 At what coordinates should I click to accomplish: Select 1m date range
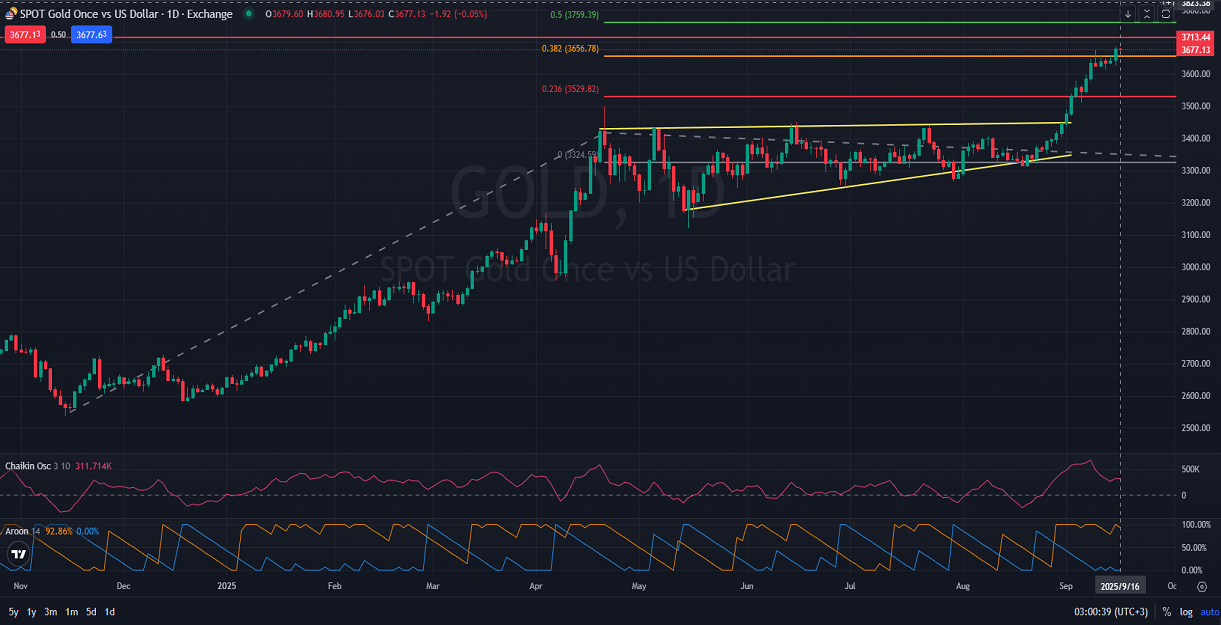coord(72,611)
